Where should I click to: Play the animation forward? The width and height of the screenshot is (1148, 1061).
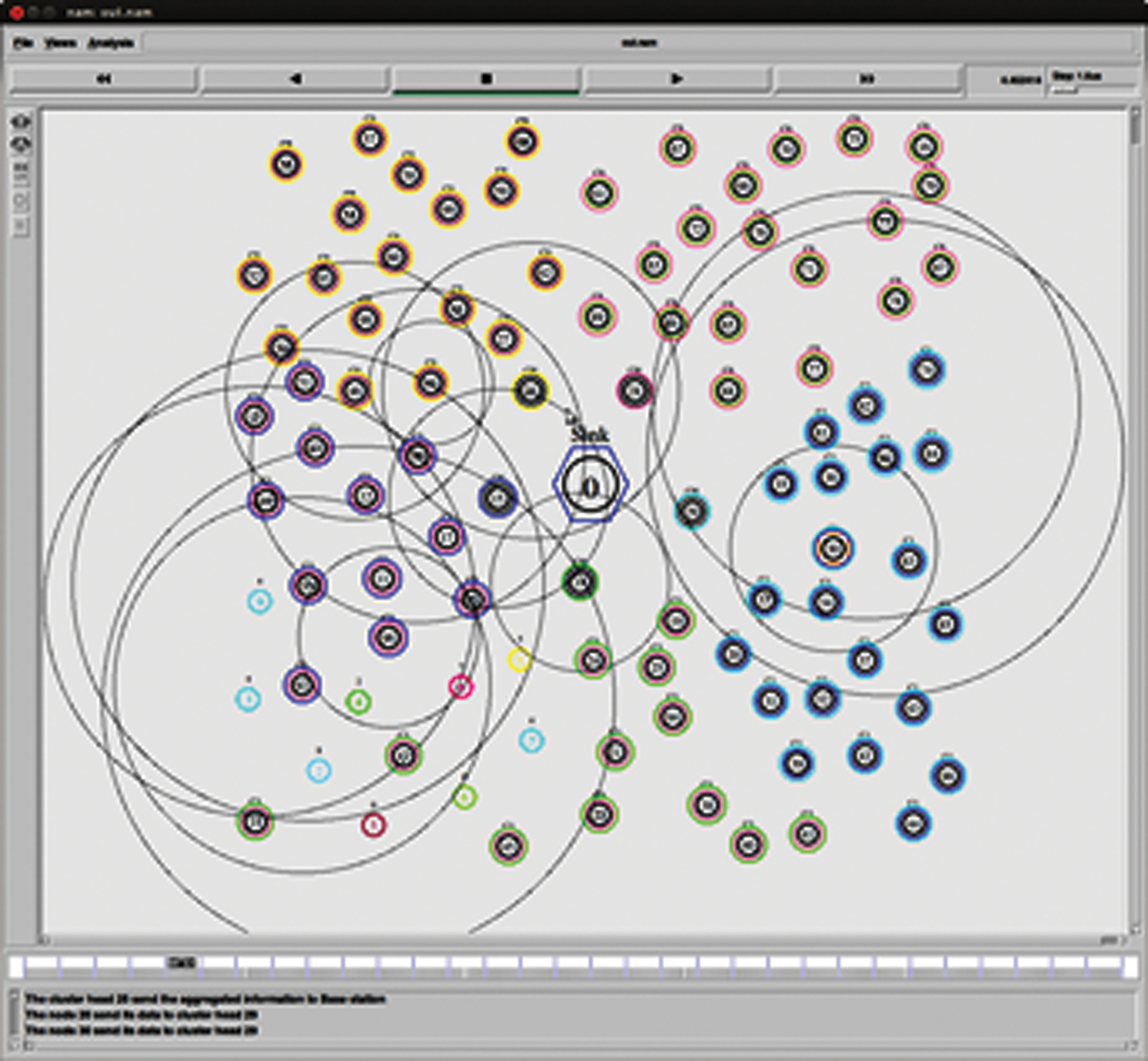677,79
